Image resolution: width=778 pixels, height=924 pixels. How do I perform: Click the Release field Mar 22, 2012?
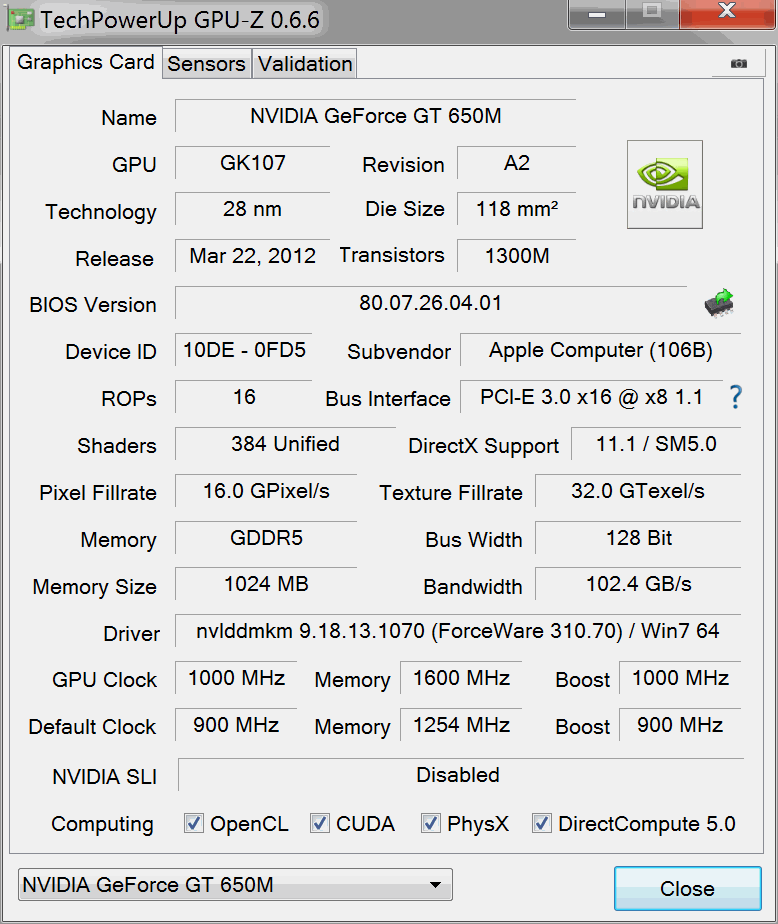pyautogui.click(x=252, y=256)
